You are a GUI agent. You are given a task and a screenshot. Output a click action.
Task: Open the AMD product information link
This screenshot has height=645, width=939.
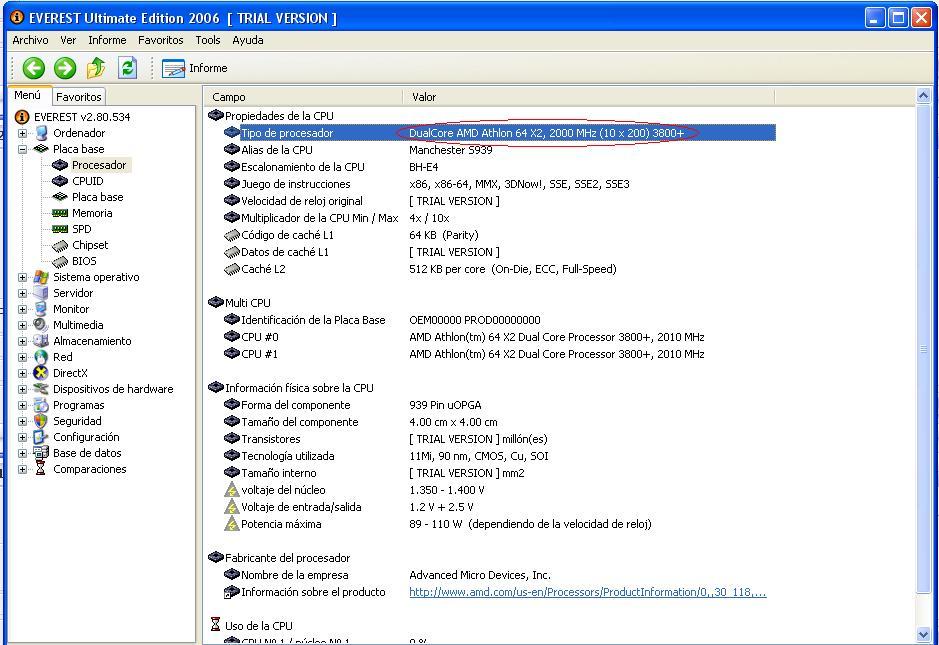pyautogui.click(x=587, y=592)
